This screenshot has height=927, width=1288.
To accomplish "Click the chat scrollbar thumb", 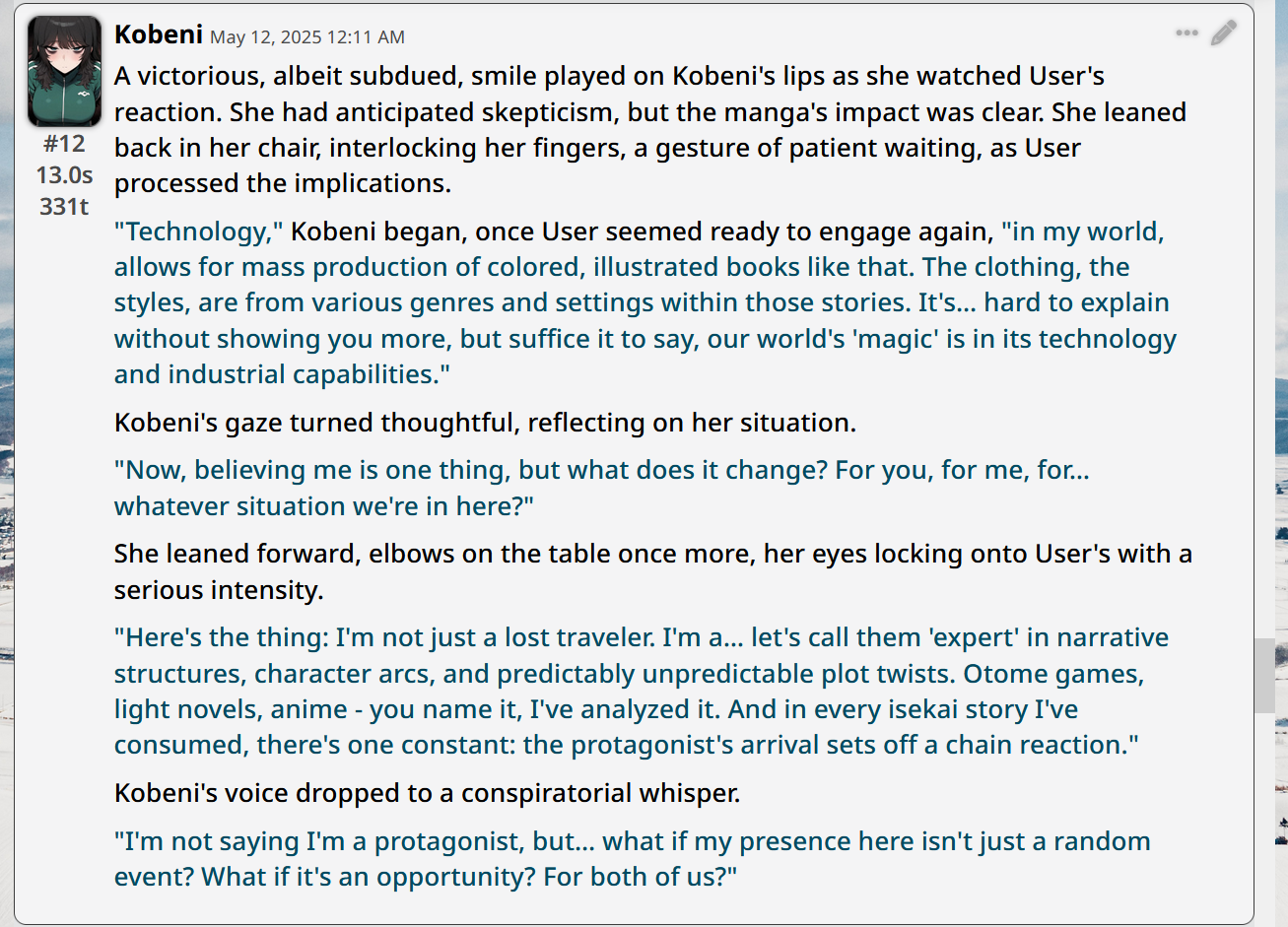I will click(1264, 676).
